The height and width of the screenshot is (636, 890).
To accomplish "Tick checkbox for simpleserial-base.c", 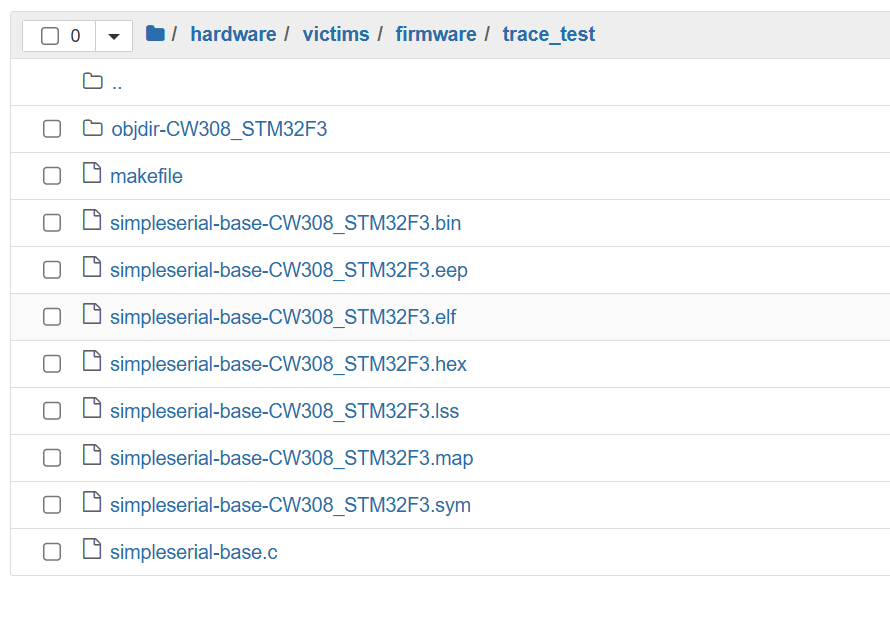I will 52,553.
